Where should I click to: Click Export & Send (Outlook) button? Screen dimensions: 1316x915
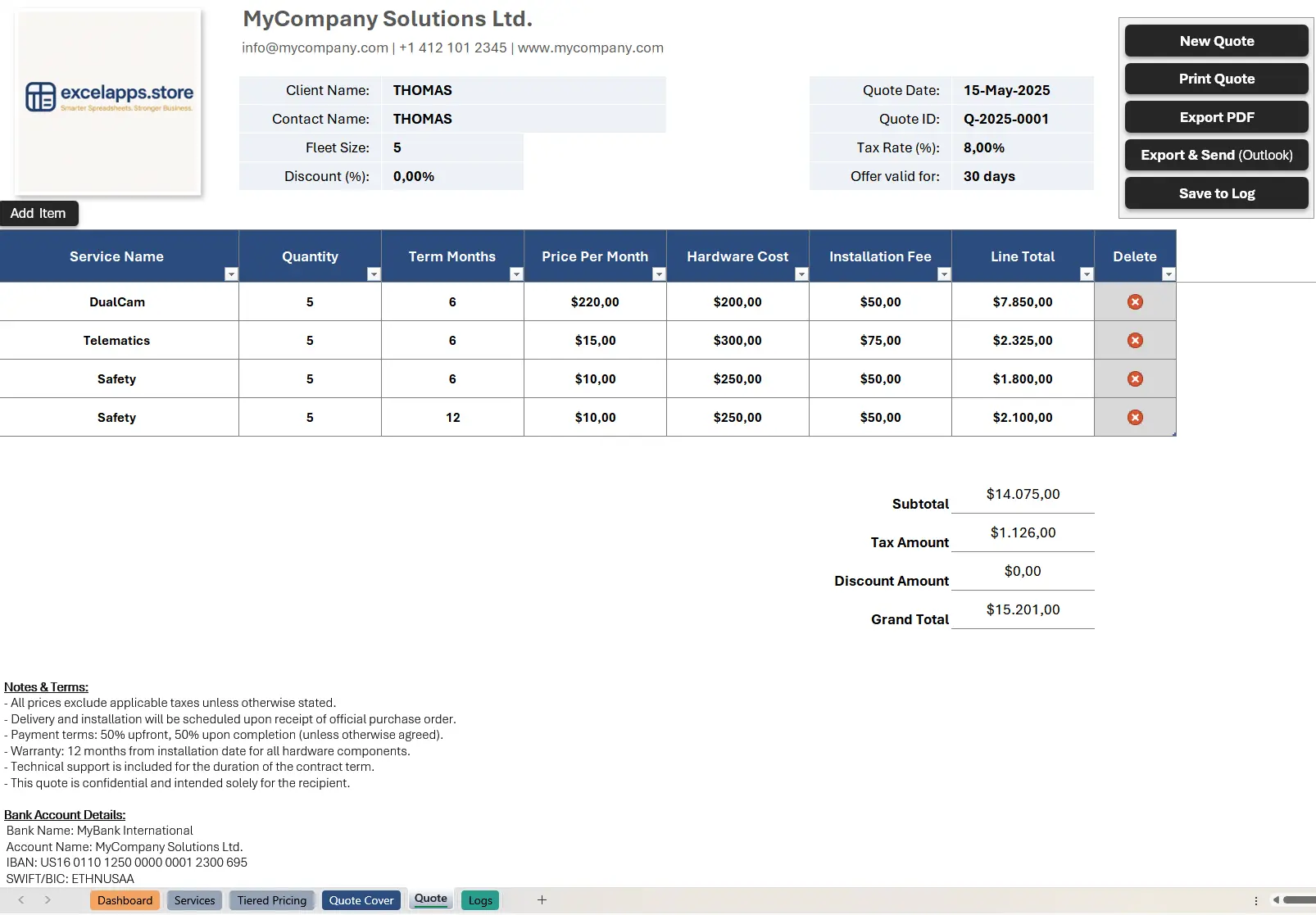pos(1216,155)
